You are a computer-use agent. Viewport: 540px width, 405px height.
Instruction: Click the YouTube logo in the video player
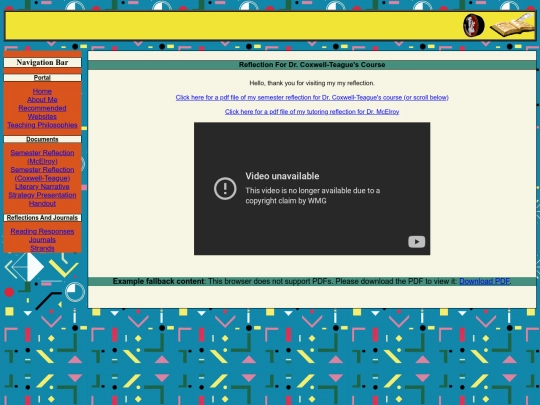(x=416, y=242)
